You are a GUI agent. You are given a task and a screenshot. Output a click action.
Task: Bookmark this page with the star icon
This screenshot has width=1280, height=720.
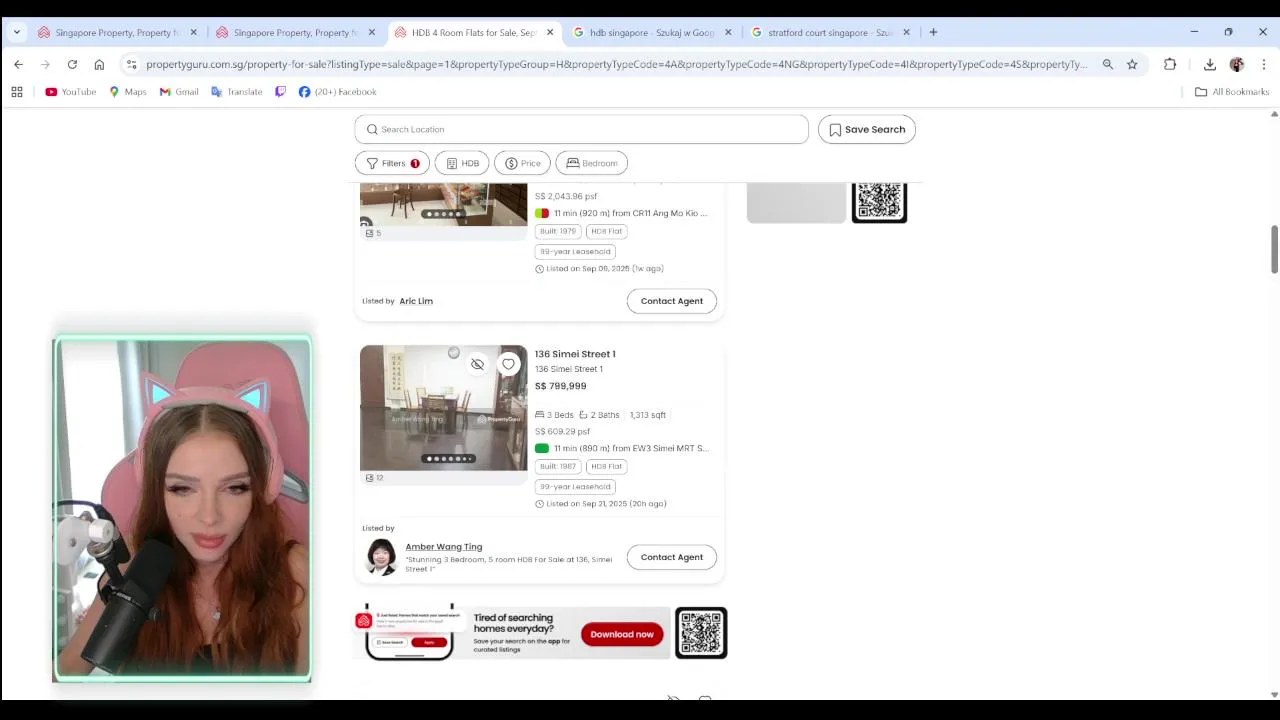pyautogui.click(x=1132, y=64)
